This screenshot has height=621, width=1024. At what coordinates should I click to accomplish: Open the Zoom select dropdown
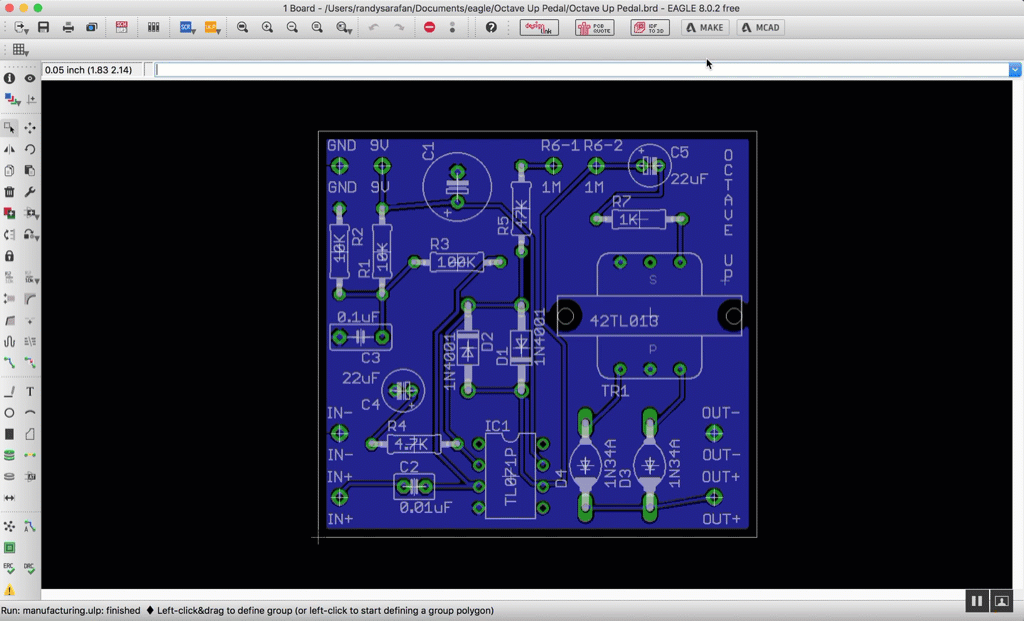(x=344, y=27)
